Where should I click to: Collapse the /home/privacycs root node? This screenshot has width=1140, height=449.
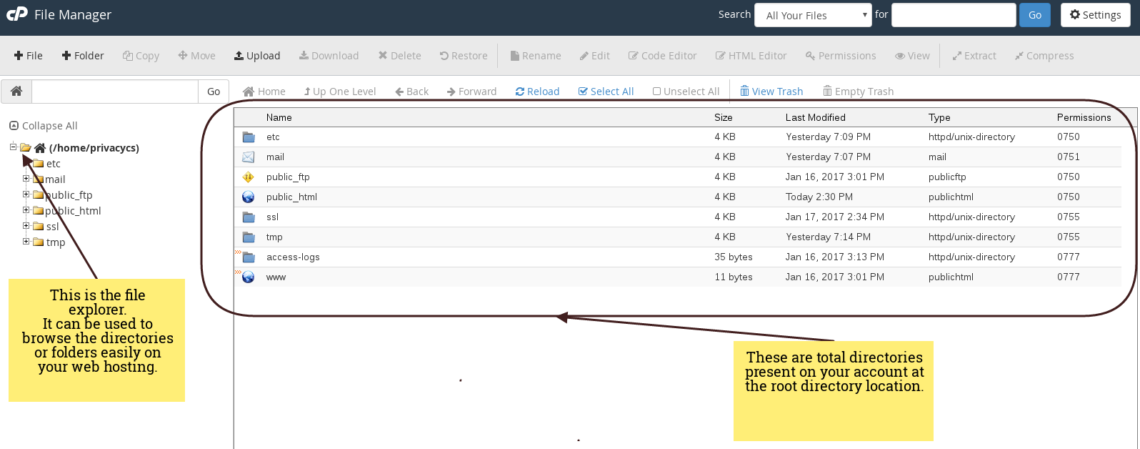[13, 147]
